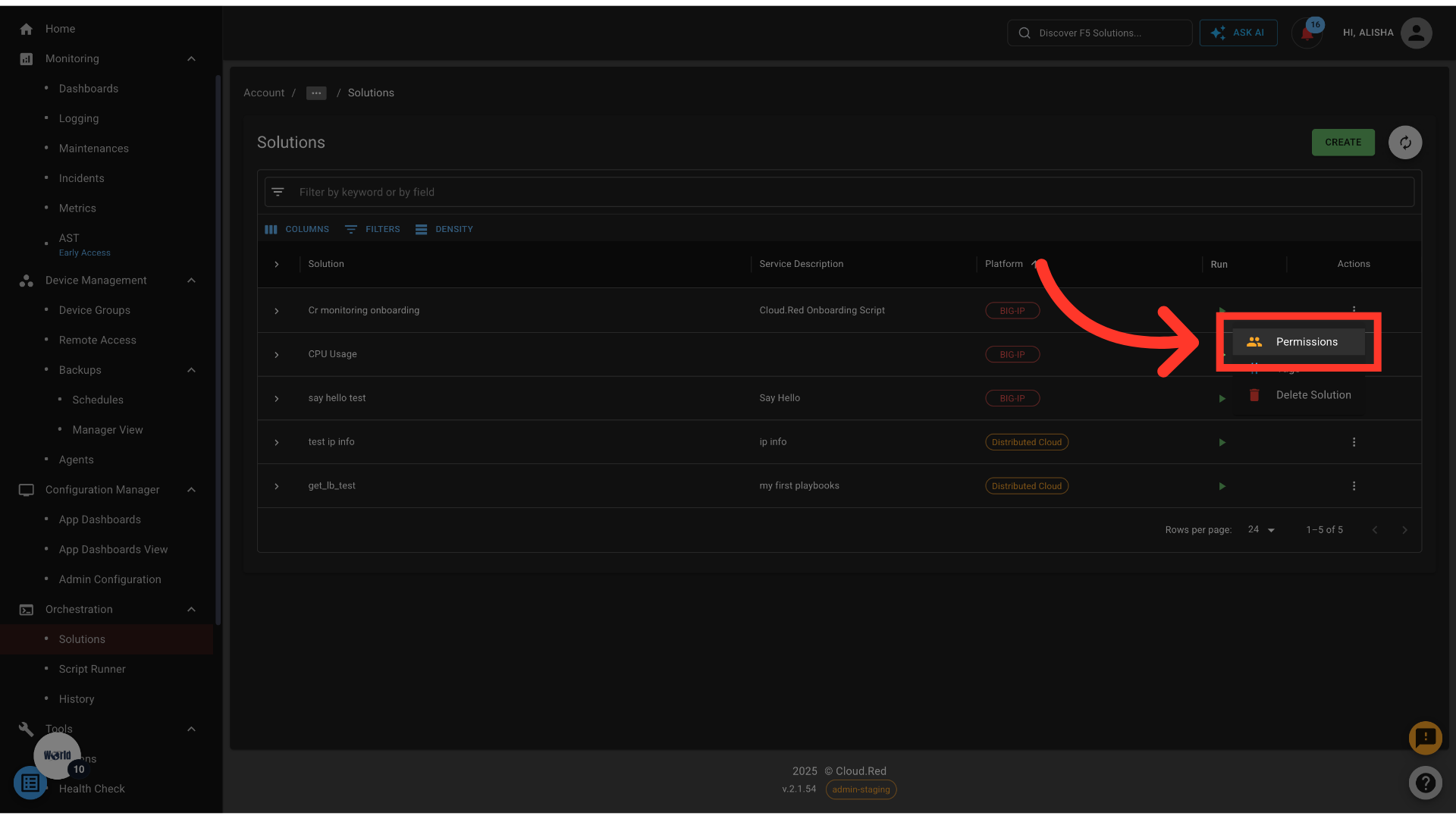Image resolution: width=1456 pixels, height=819 pixels.
Task: Collapse the Monitoring sidebar section
Action: click(191, 59)
